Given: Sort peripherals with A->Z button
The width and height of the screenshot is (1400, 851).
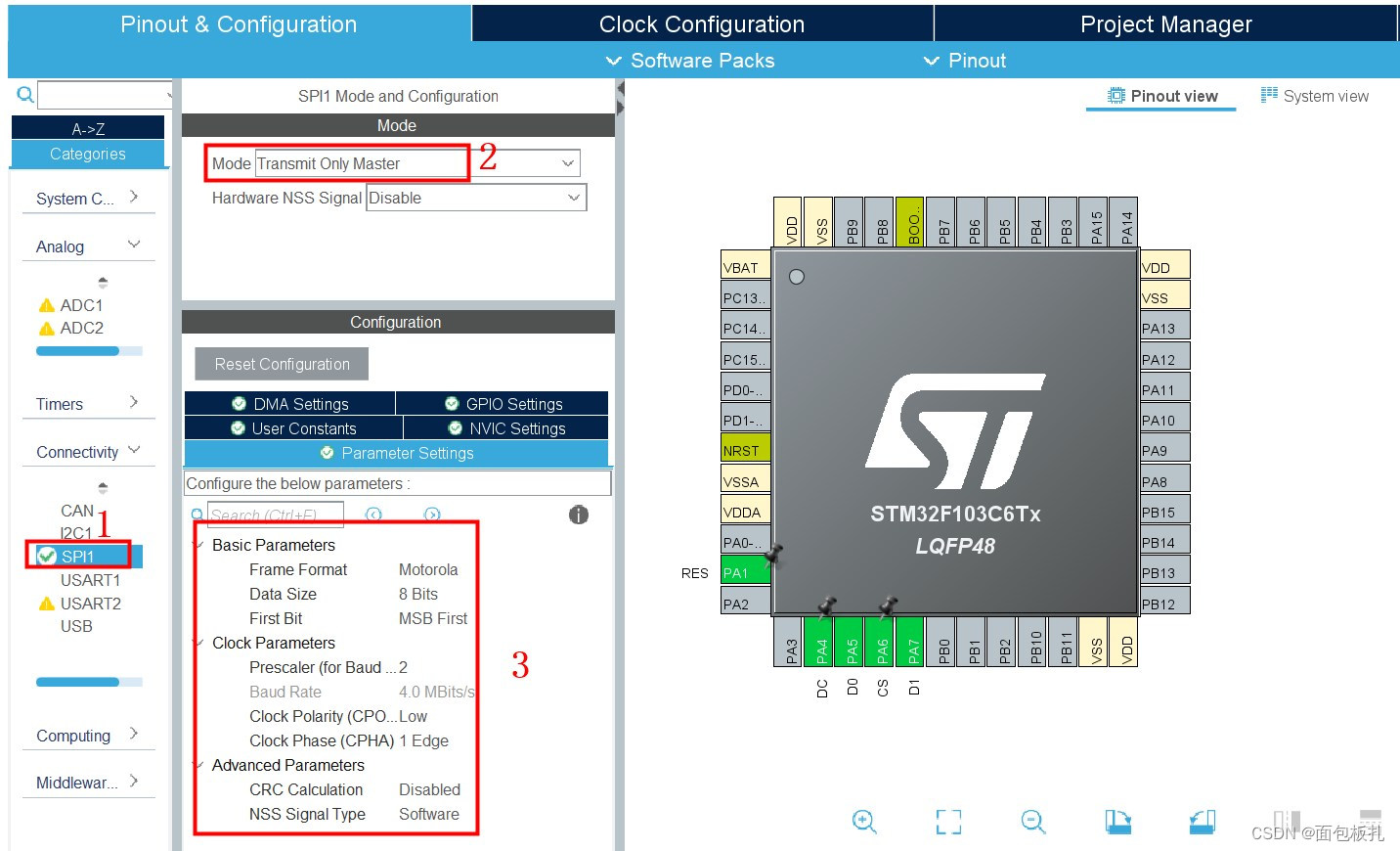Looking at the screenshot, I should coord(88,128).
